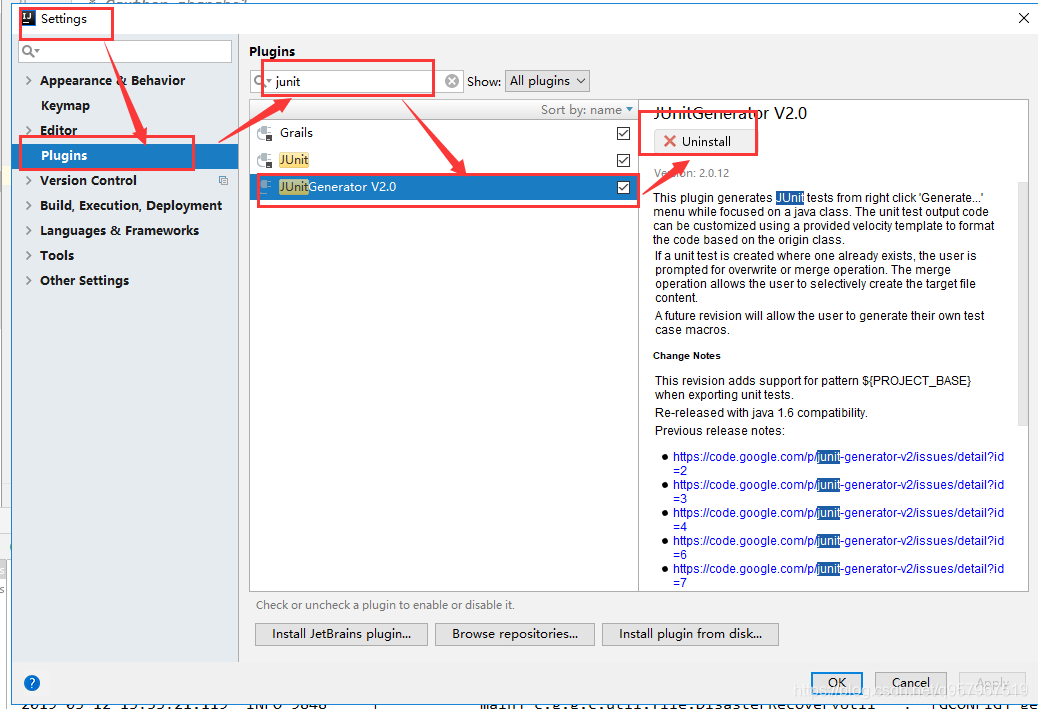Select Keymap in settings tree
Image resolution: width=1038 pixels, height=709 pixels.
(x=65, y=106)
